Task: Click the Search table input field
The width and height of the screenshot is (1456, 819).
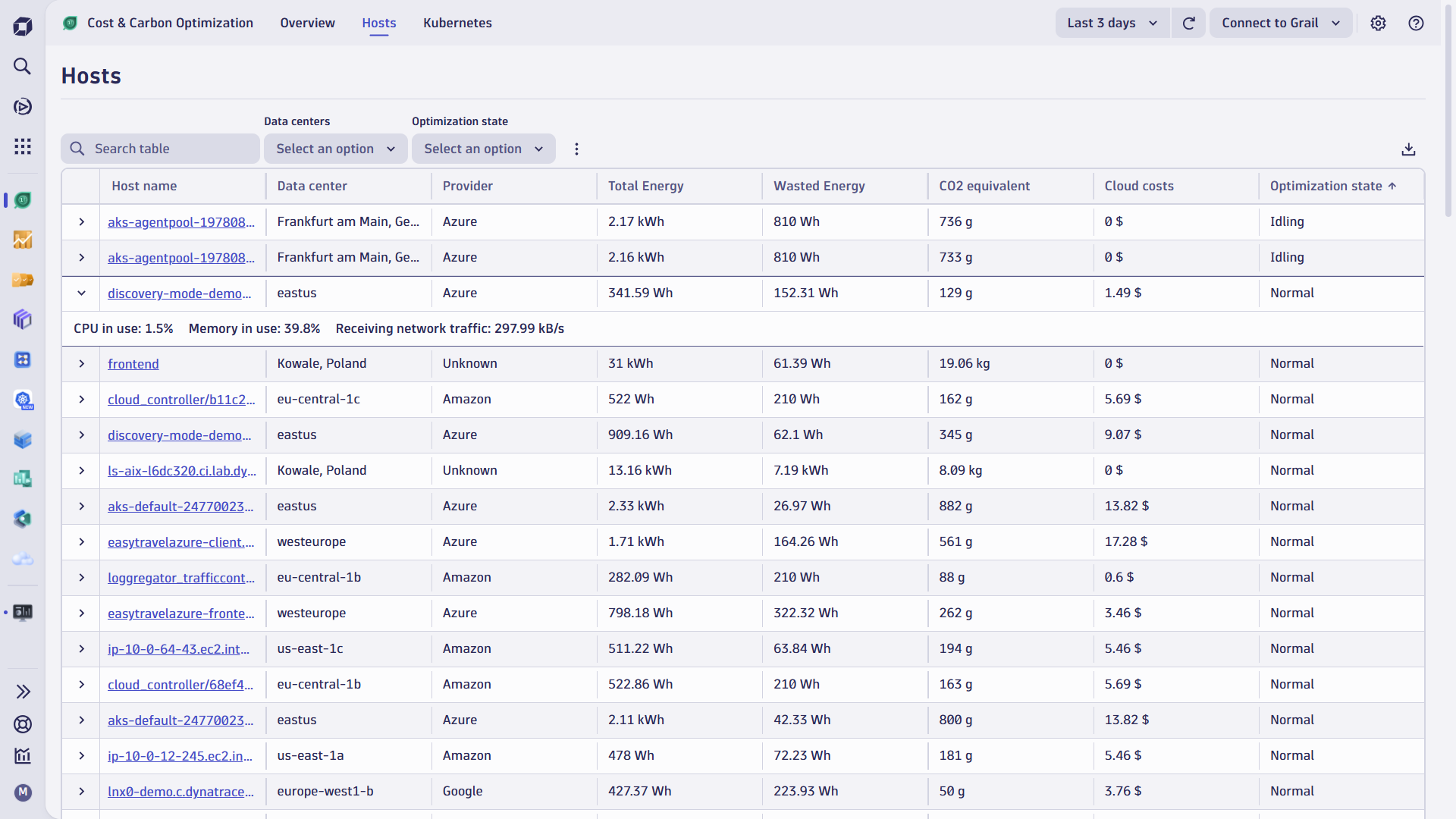Action: (x=171, y=149)
